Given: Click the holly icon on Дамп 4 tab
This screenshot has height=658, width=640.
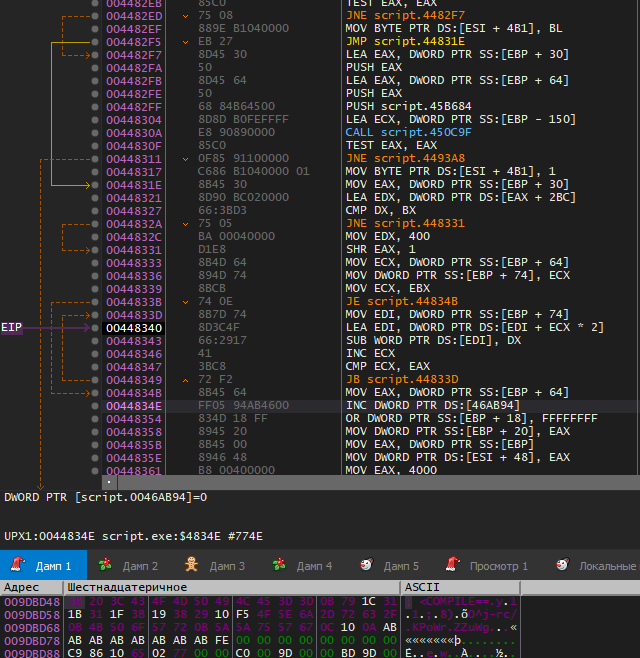Looking at the screenshot, I should coord(279,565).
